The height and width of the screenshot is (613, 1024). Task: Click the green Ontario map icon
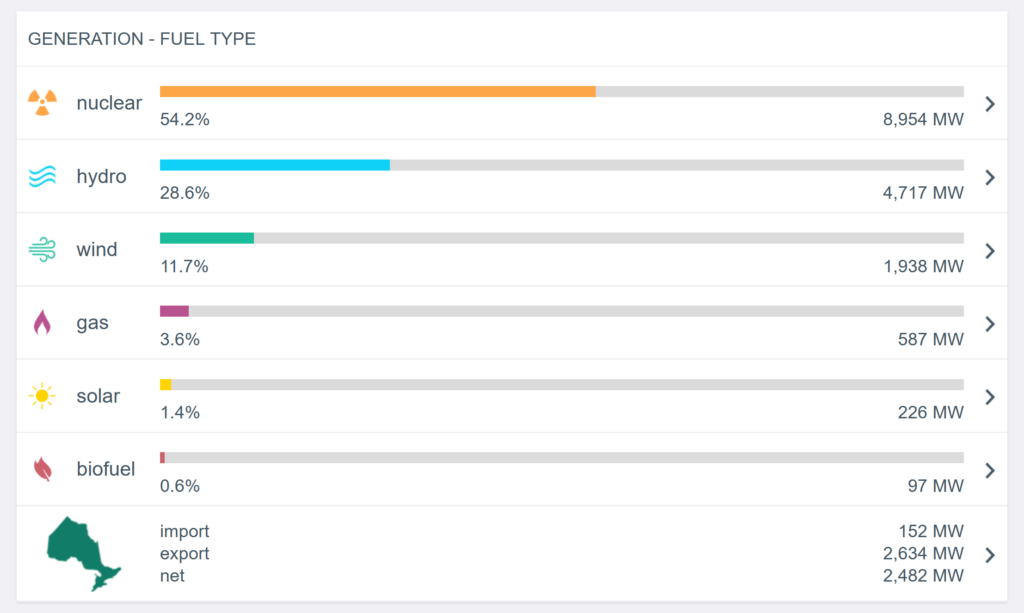[x=84, y=554]
